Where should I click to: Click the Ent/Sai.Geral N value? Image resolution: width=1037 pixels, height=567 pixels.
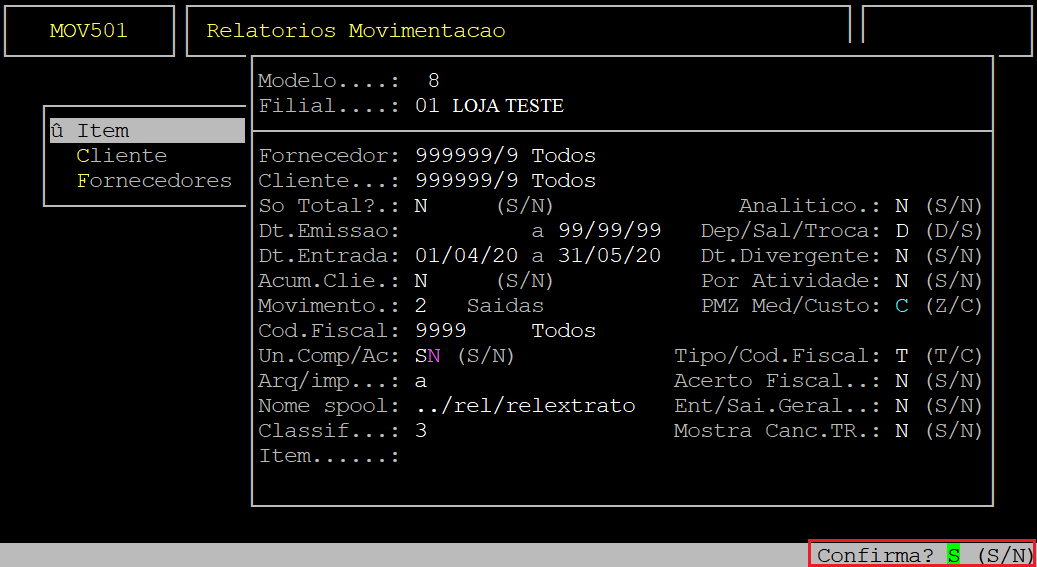pyautogui.click(x=901, y=406)
